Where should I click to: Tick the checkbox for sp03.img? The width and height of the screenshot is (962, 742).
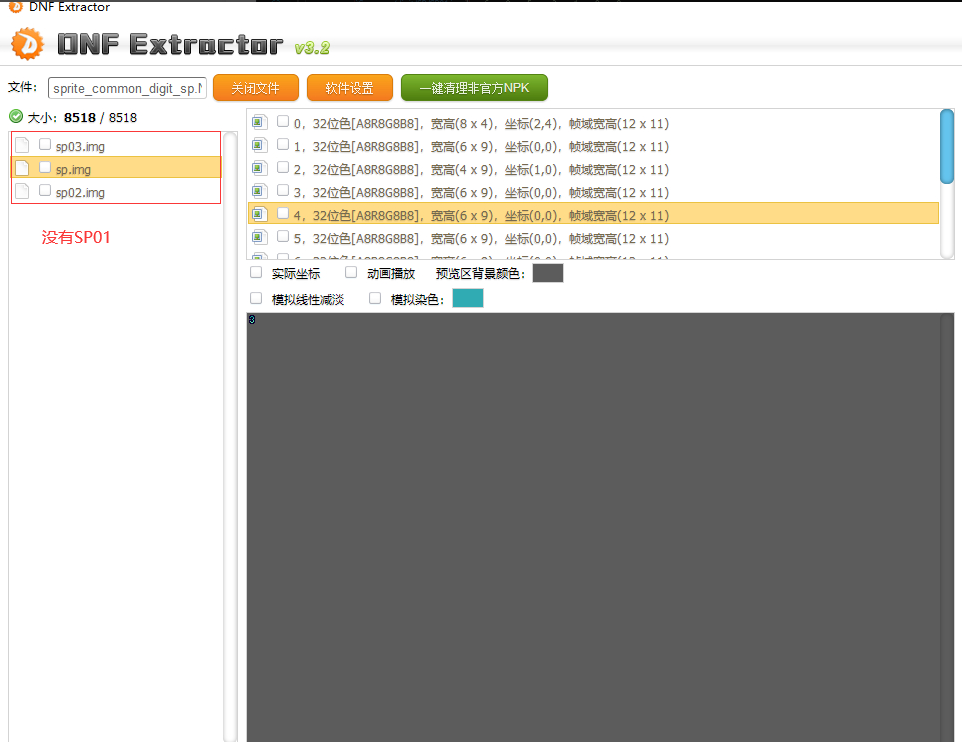point(45,144)
